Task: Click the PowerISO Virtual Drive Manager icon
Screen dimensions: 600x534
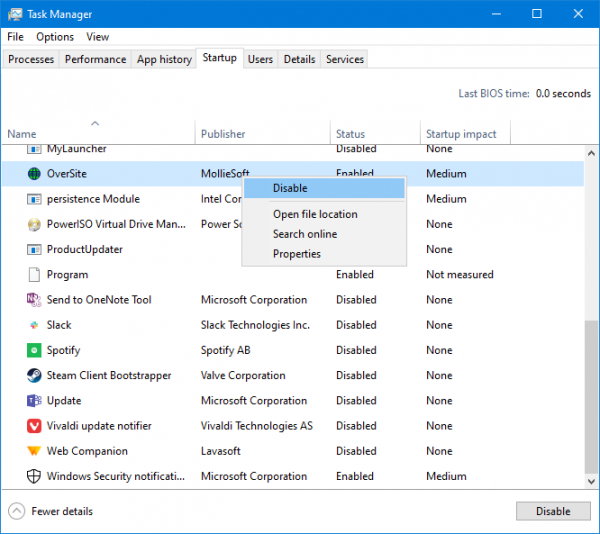Action: tap(35, 224)
